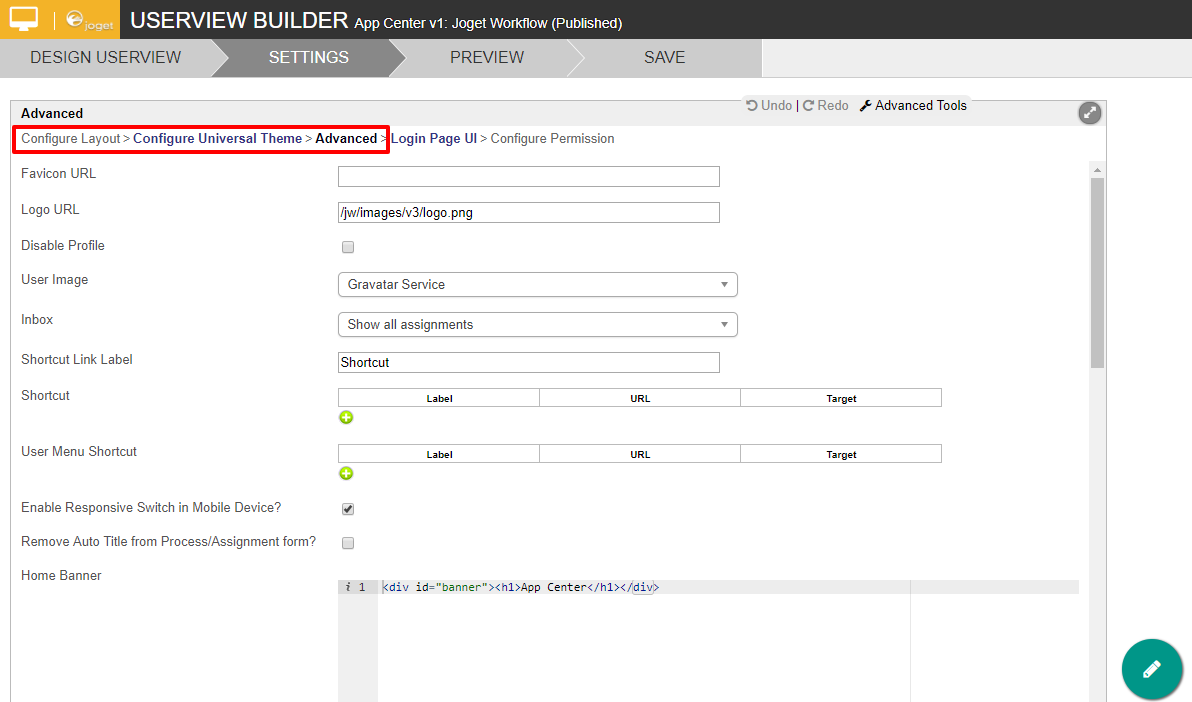Go to the Preview tab

pyautogui.click(x=486, y=58)
